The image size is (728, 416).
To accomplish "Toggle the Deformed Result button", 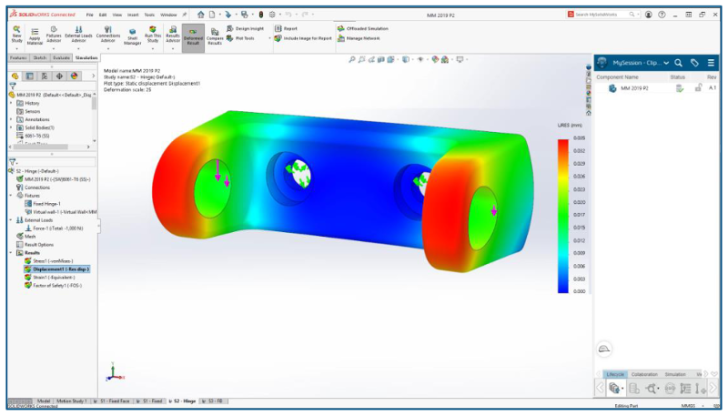I will (x=193, y=38).
